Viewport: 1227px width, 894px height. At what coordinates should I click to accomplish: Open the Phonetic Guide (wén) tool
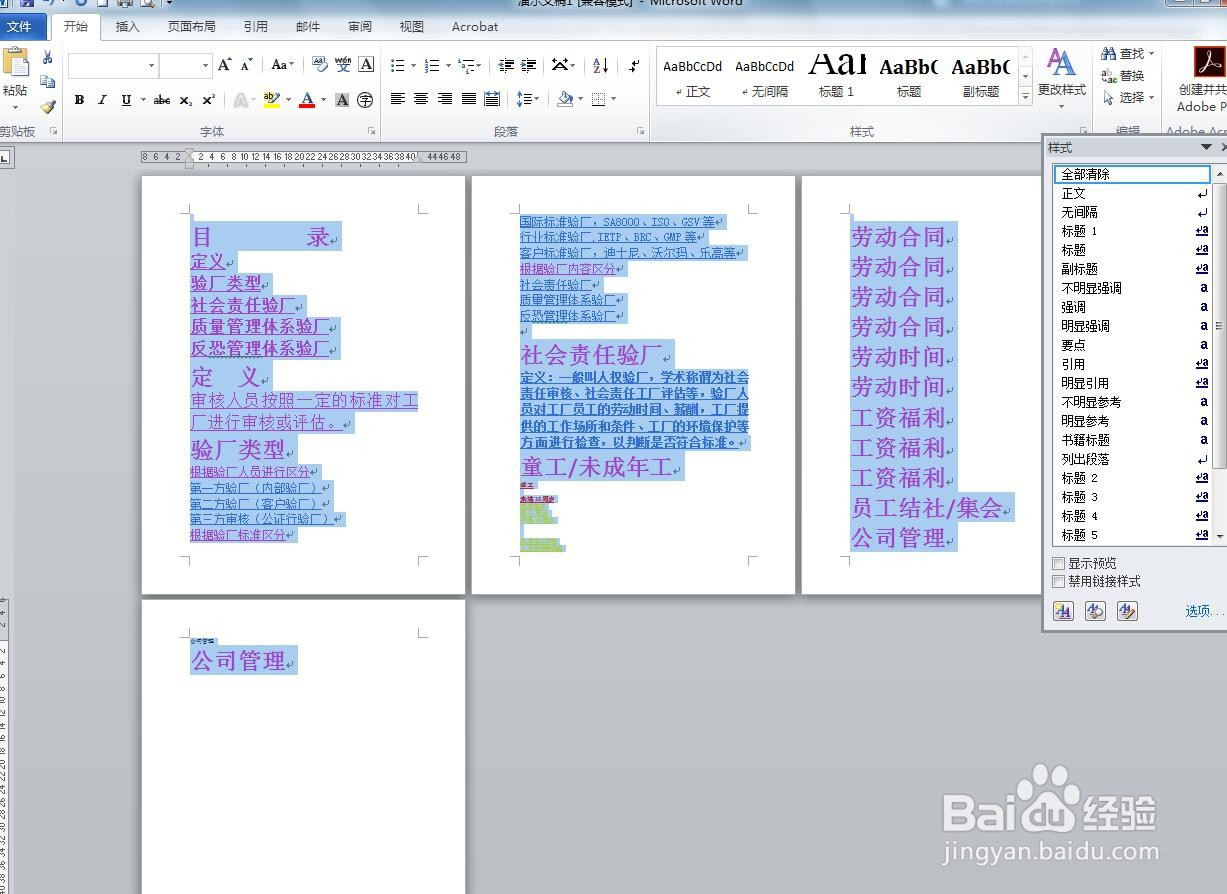pos(343,65)
